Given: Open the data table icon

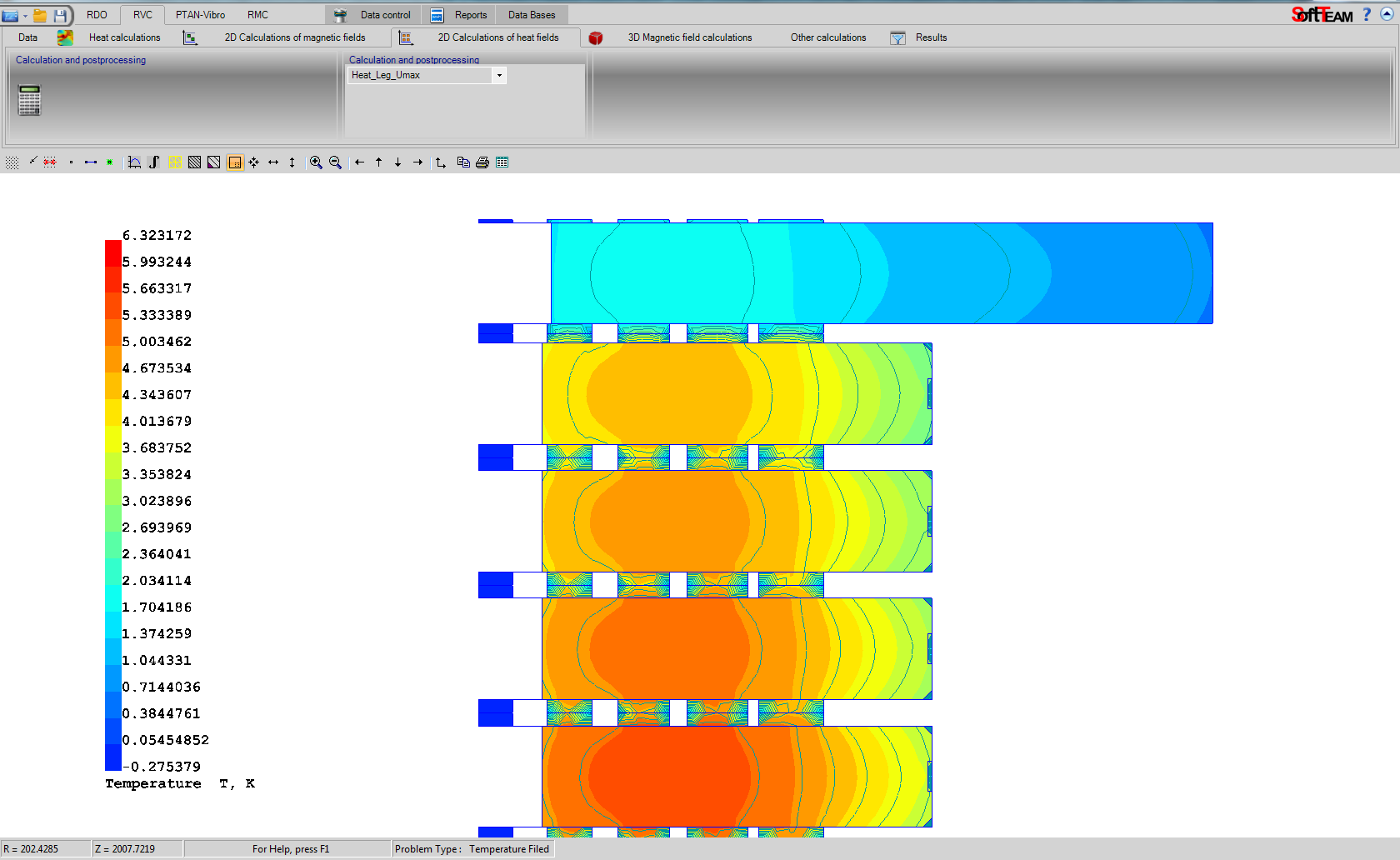Looking at the screenshot, I should click(x=502, y=162).
